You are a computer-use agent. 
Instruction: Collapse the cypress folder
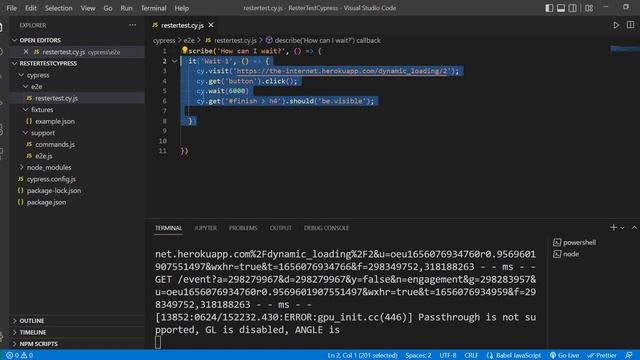click(x=38, y=75)
